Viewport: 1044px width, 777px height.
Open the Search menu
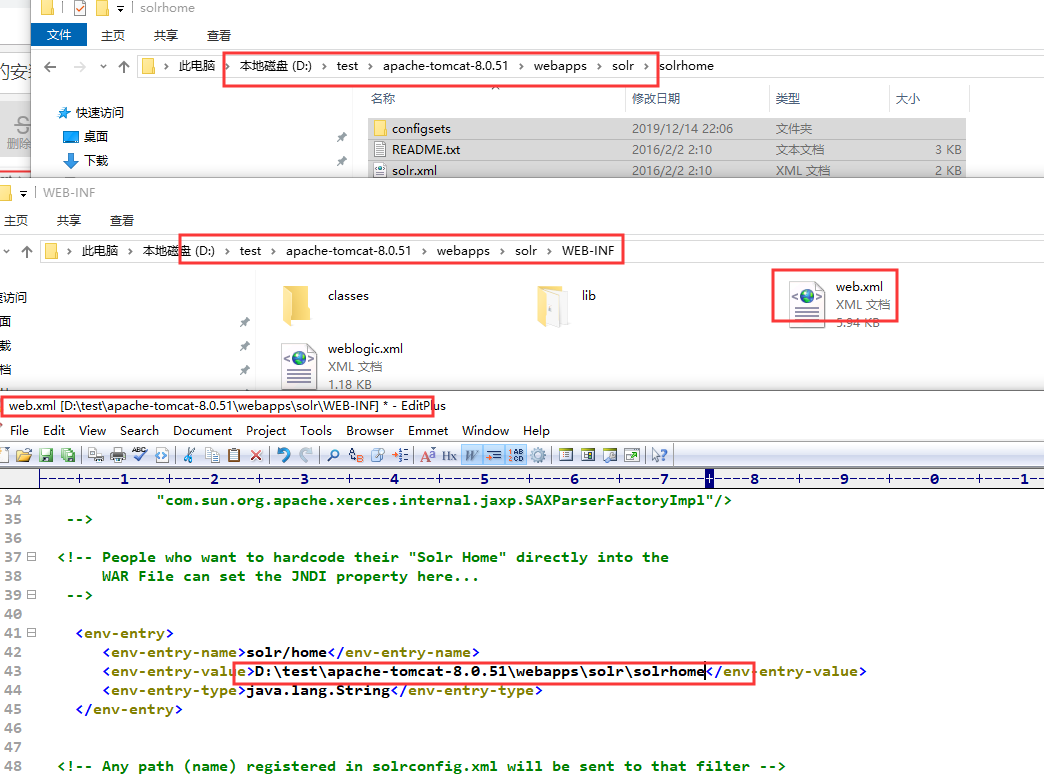[x=139, y=431]
